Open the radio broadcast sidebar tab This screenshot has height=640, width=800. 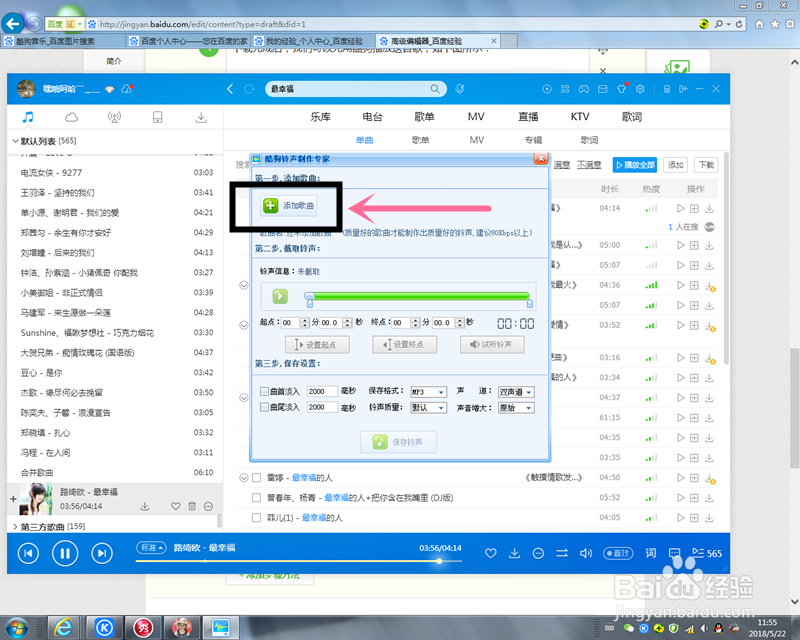[x=114, y=117]
